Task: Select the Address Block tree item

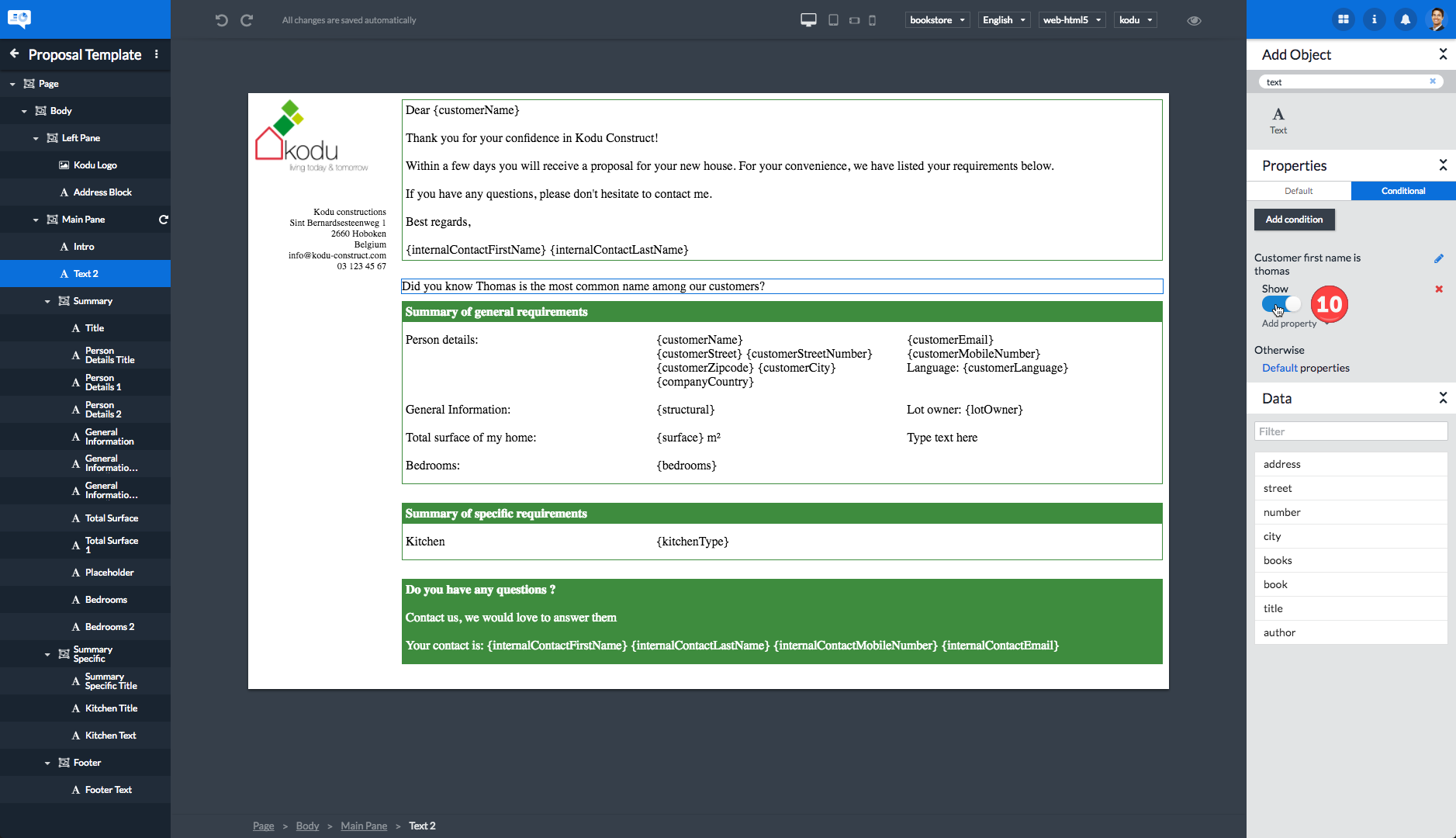Action: coord(85,192)
